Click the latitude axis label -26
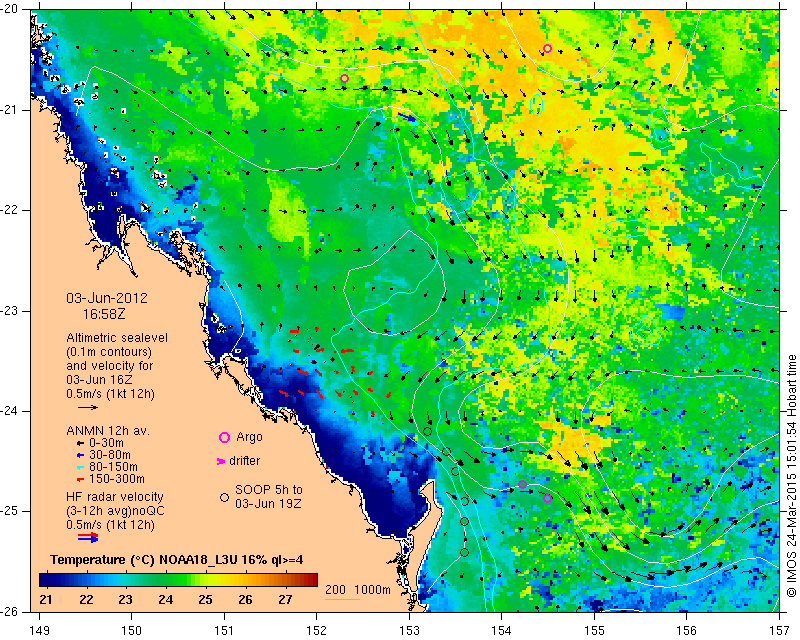The image size is (800, 640). (9, 611)
